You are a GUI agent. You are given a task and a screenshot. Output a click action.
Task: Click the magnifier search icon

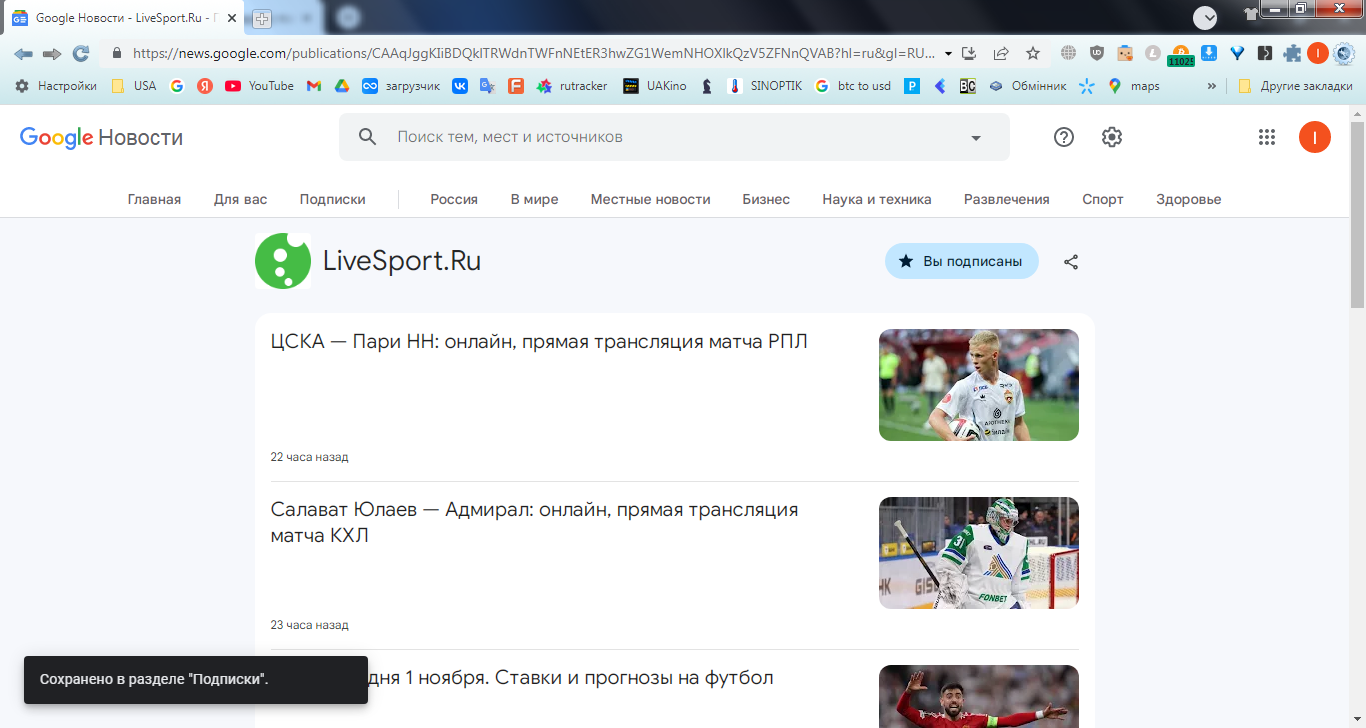[368, 137]
